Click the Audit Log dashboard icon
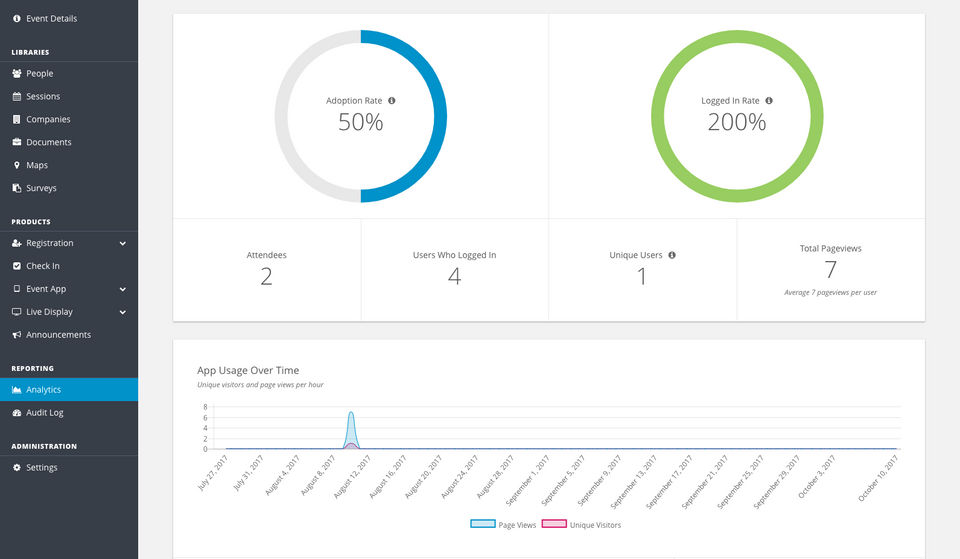This screenshot has width=960, height=559. pyautogui.click(x=17, y=413)
